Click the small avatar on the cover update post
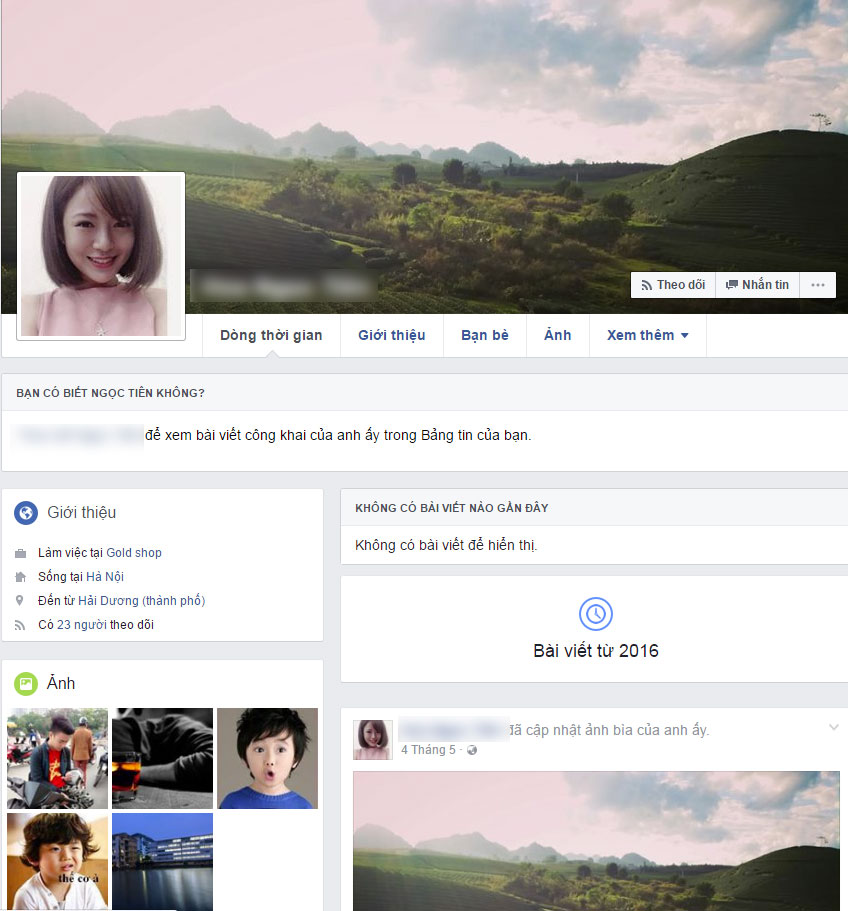The image size is (848, 911). pos(373,740)
